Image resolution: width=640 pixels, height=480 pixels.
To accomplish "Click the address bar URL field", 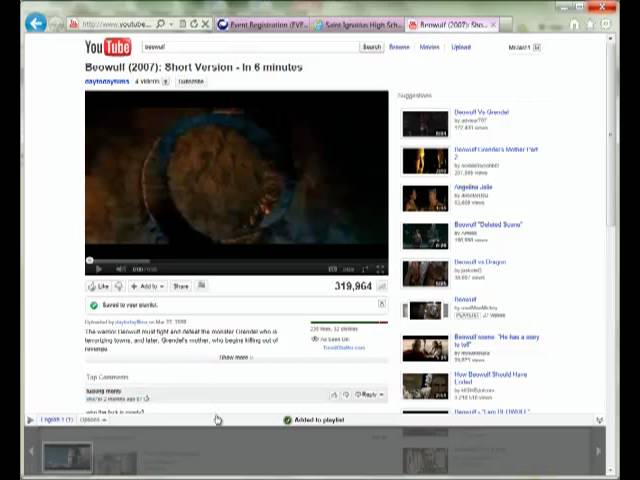I will tap(116, 24).
